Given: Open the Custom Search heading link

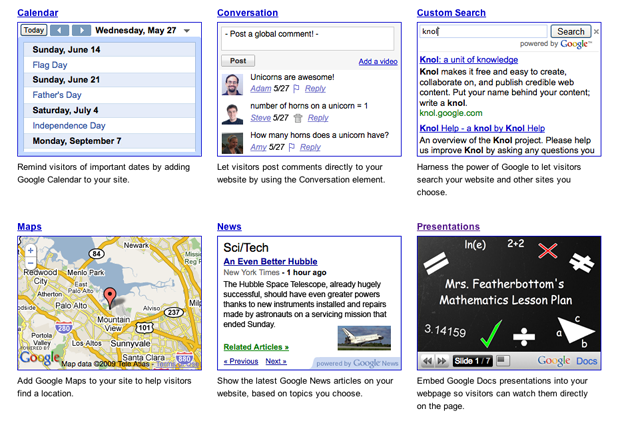Looking at the screenshot, I should pyautogui.click(x=451, y=13).
